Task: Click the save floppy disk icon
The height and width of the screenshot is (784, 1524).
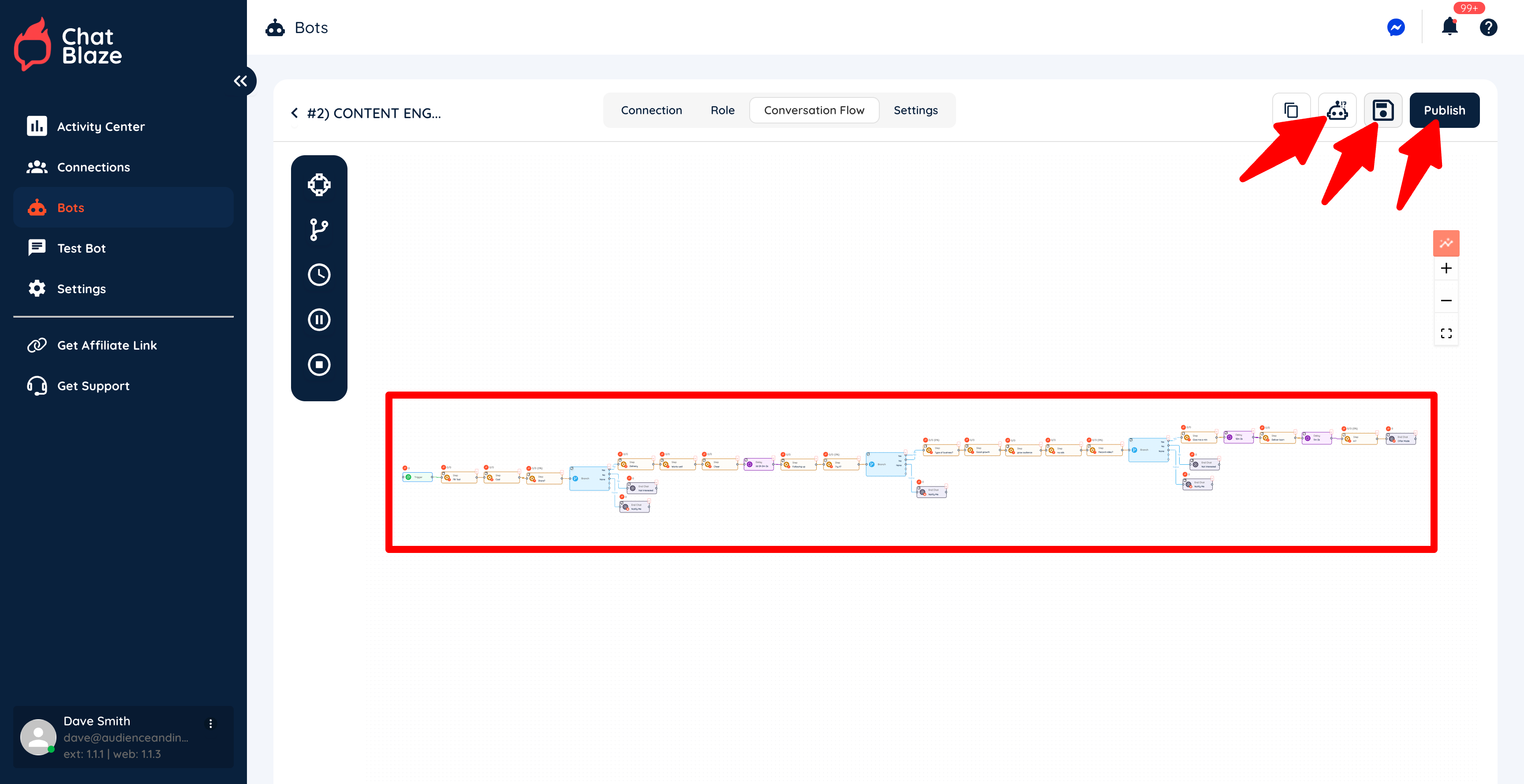Action: (1382, 111)
